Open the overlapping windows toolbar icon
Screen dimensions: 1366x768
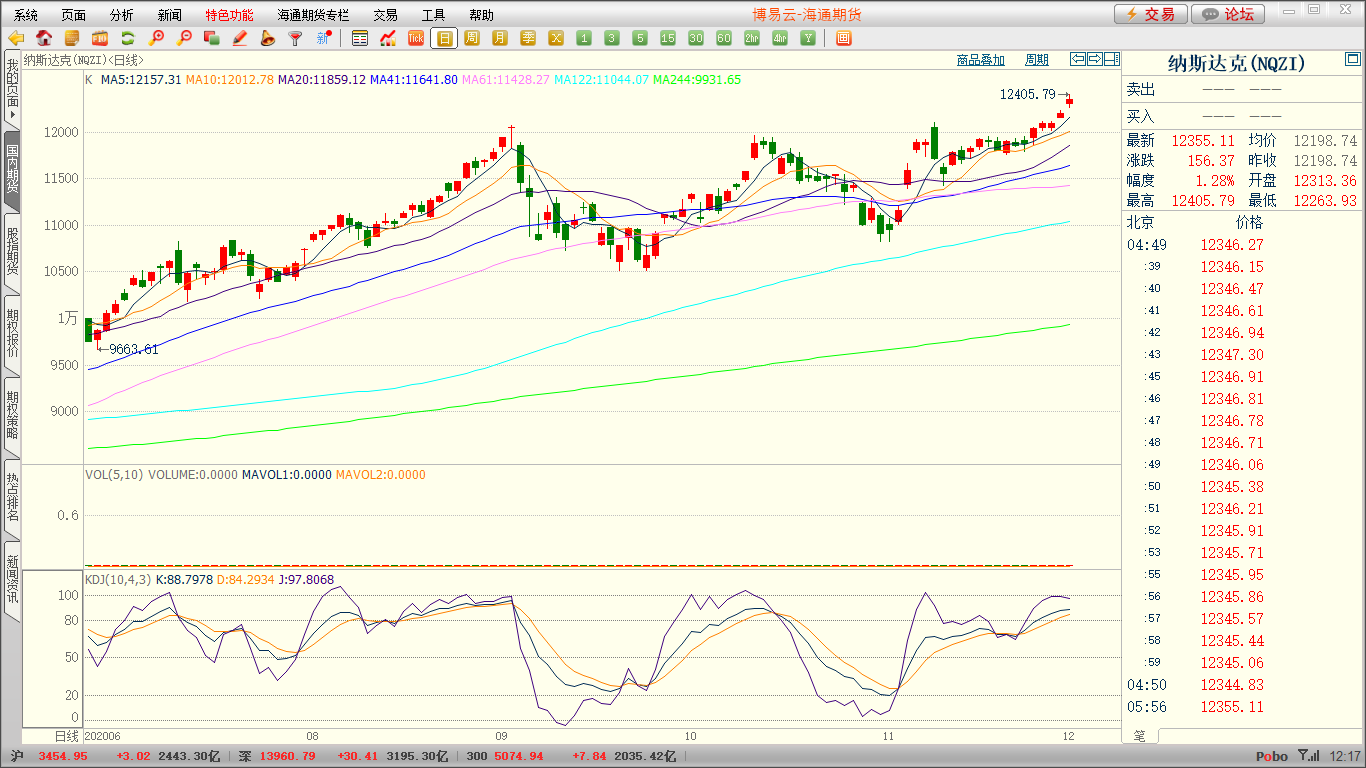point(212,38)
